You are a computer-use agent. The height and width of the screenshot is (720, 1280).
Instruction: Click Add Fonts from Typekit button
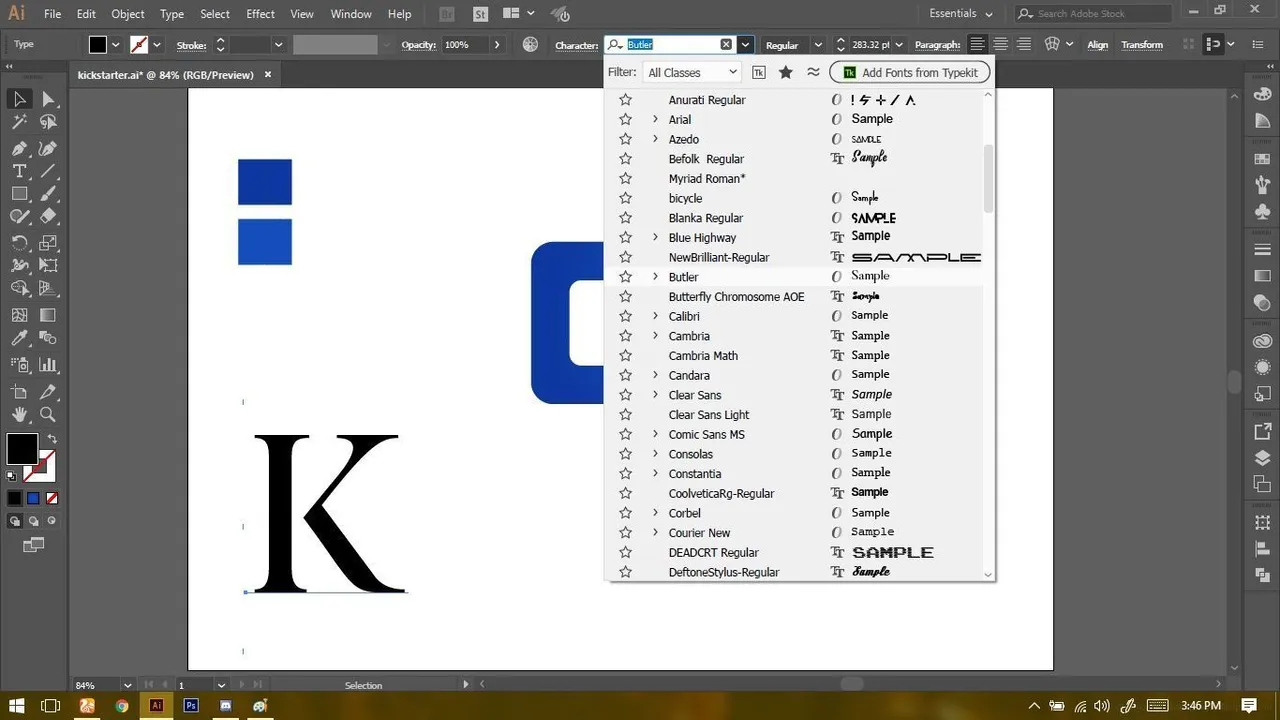(x=910, y=72)
